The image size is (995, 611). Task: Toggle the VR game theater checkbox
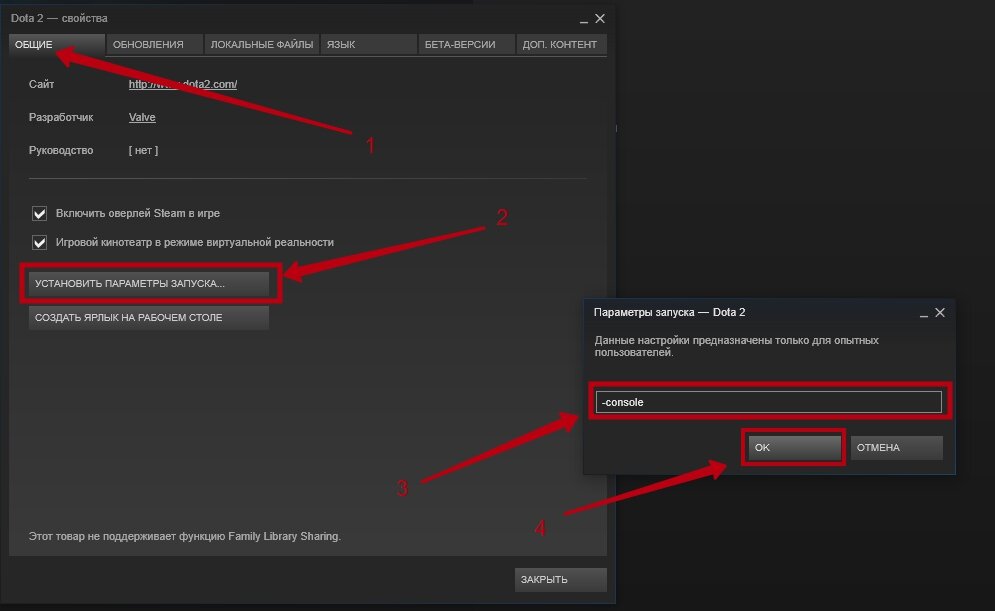(39, 242)
